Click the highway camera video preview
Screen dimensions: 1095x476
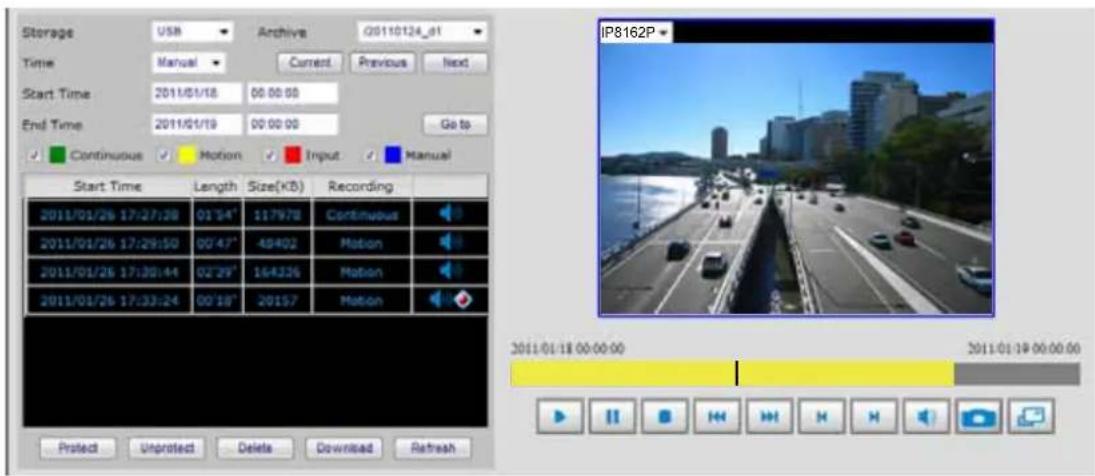point(796,179)
